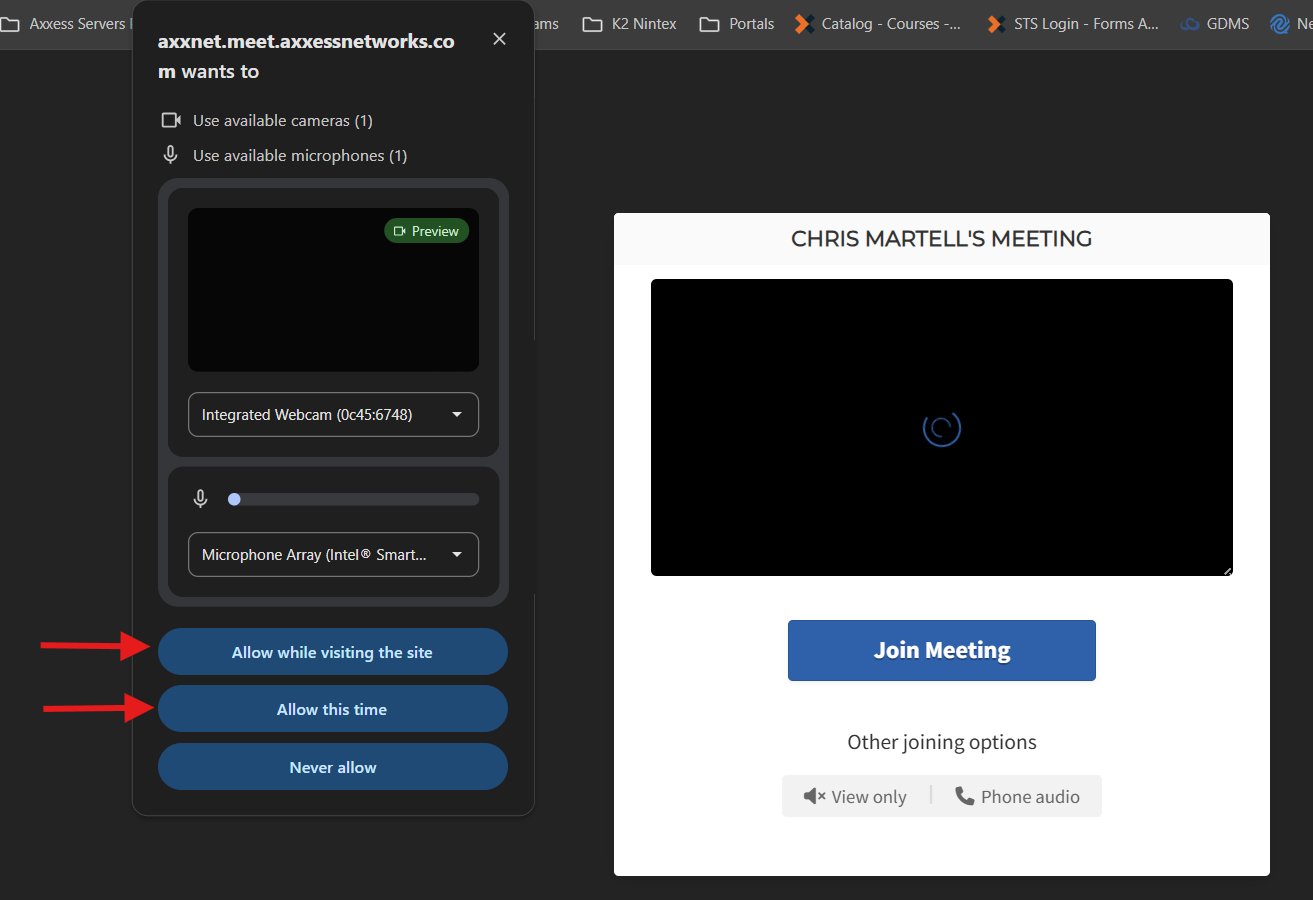
Task: Expand the Integrated Webcam dropdown
Action: [x=333, y=414]
